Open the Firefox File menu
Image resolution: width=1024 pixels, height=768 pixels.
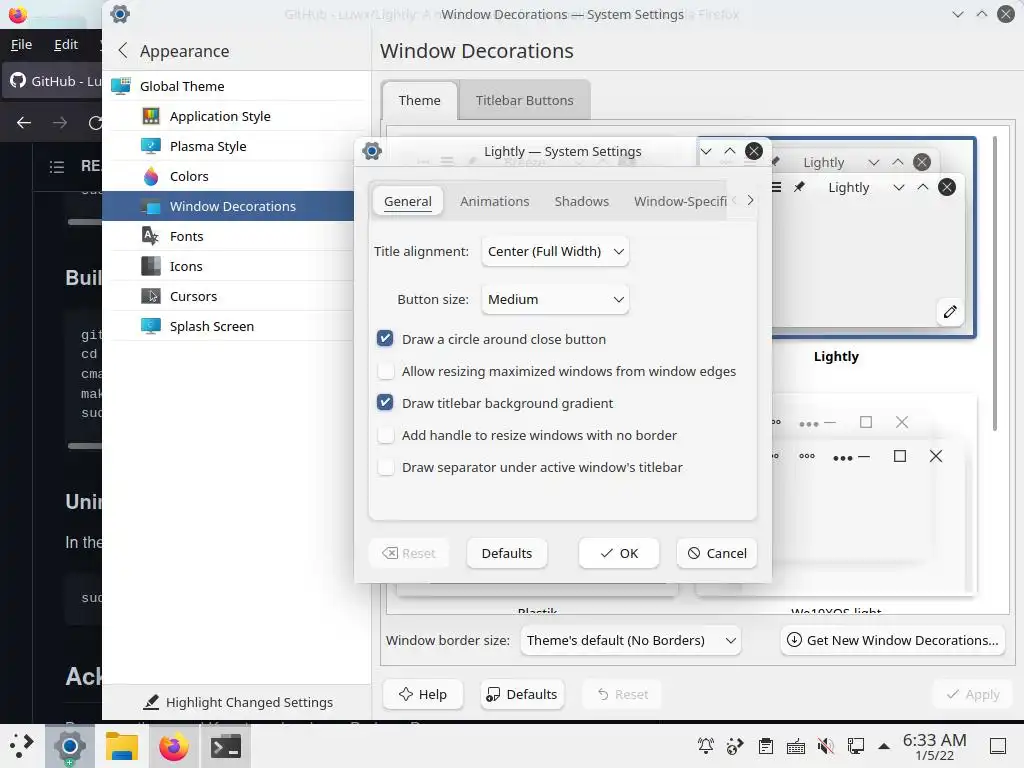[x=21, y=44]
